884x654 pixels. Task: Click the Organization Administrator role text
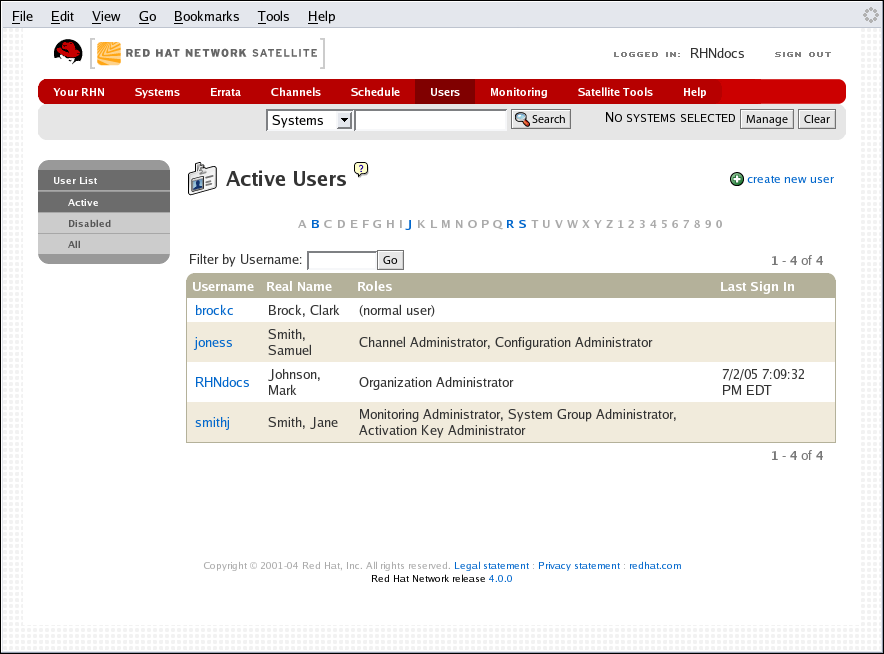(x=436, y=383)
